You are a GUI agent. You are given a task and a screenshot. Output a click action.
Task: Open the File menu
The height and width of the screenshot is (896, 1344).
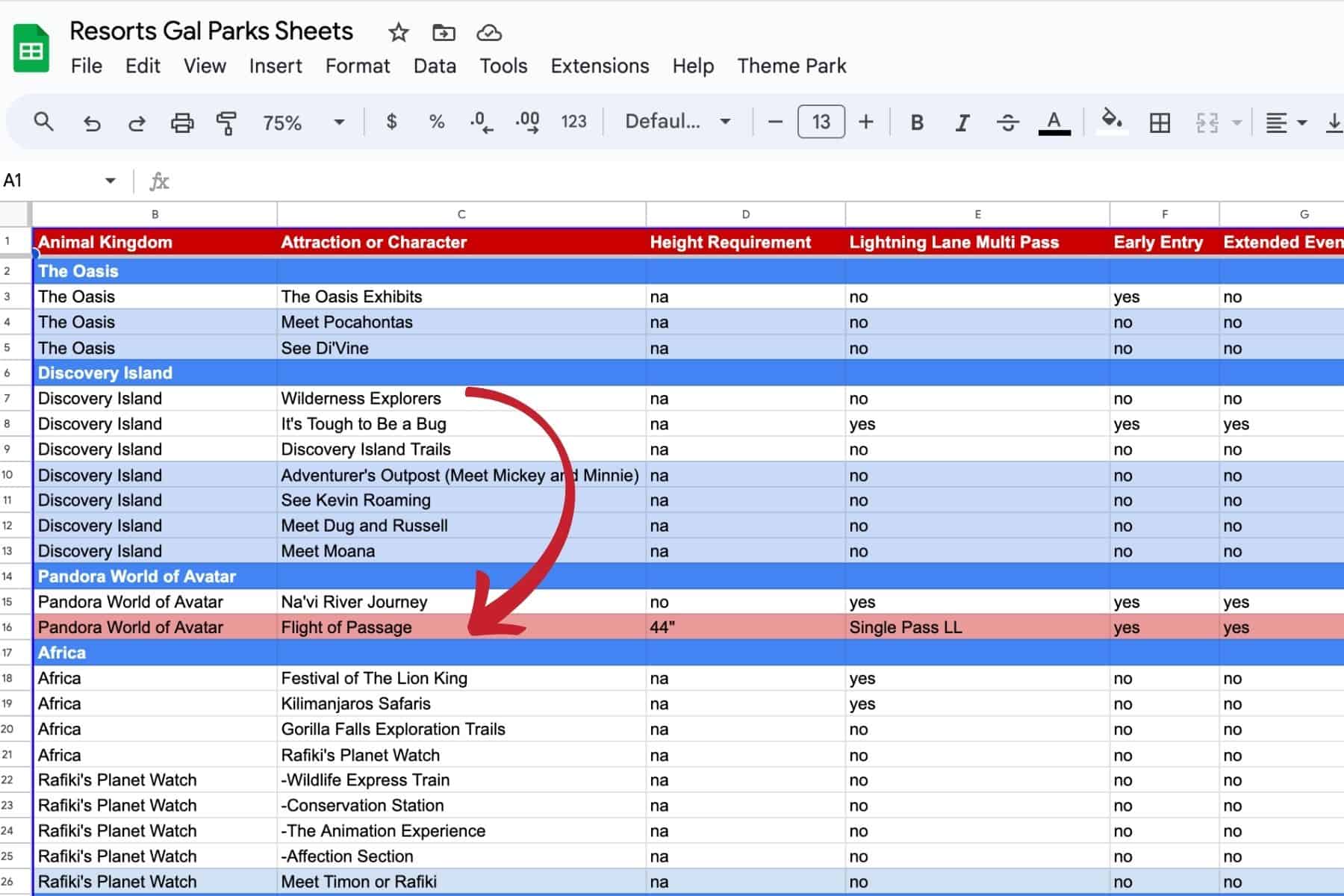pos(87,66)
